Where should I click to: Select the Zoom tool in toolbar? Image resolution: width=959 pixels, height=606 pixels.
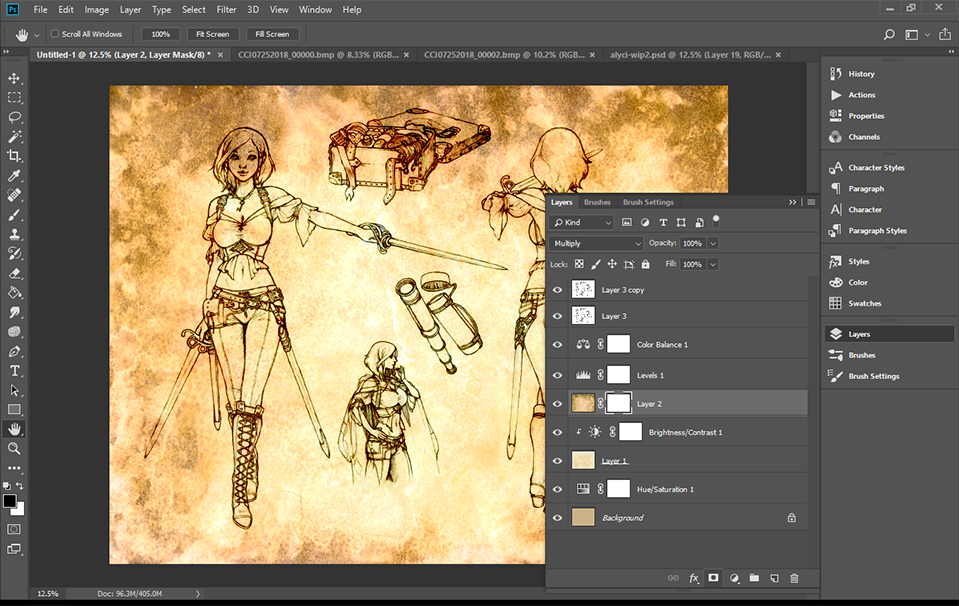[x=14, y=448]
